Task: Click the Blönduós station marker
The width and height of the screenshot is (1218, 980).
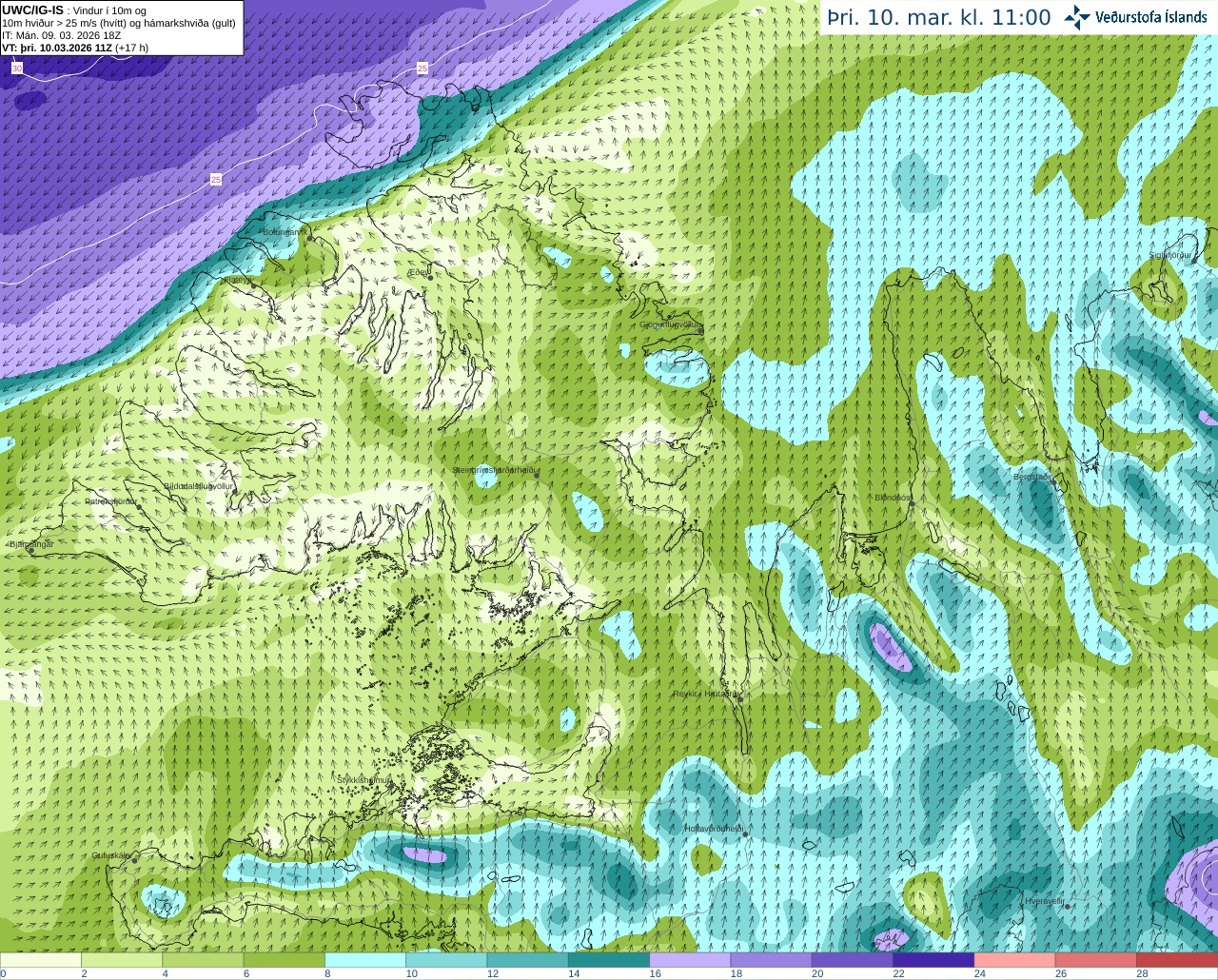Action: click(912, 502)
